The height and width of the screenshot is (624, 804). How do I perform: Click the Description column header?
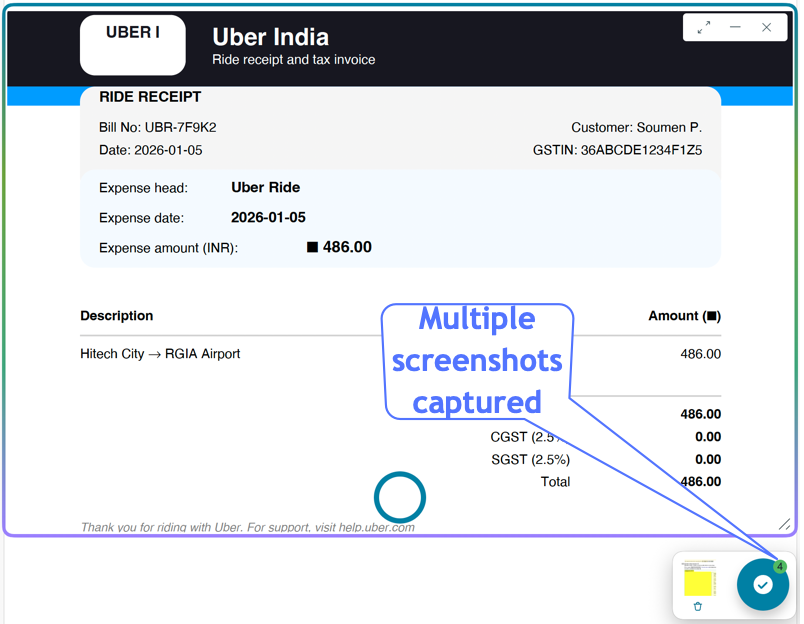click(116, 316)
